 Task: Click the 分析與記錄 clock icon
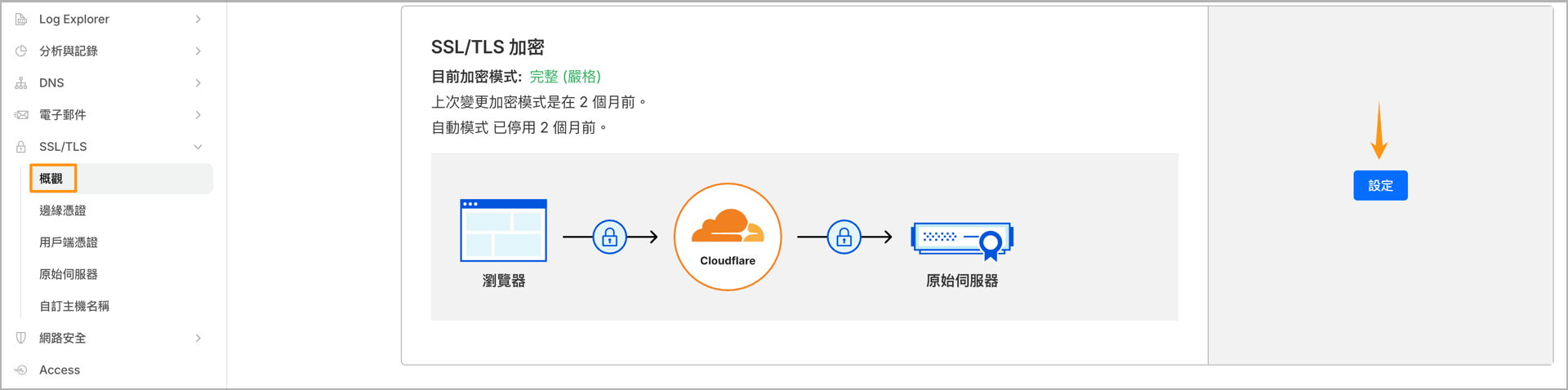tap(21, 51)
